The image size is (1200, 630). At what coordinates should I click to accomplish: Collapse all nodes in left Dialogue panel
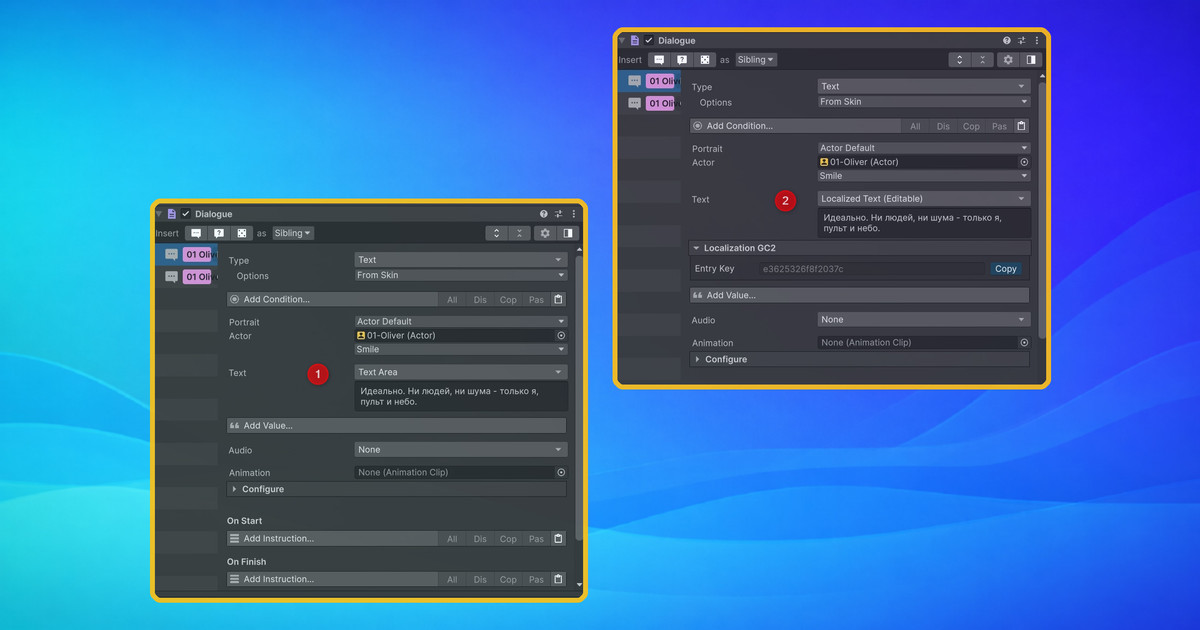[519, 233]
